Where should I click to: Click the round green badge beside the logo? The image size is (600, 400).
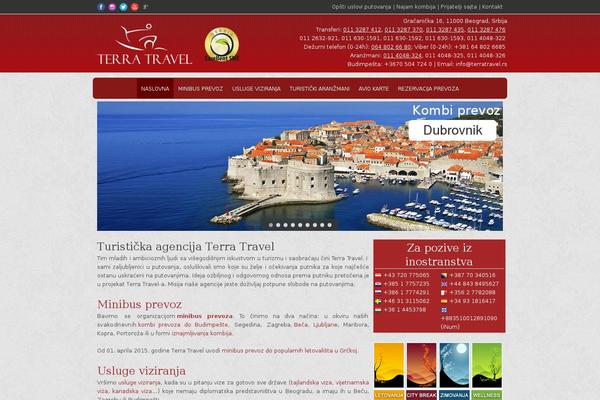click(x=222, y=44)
